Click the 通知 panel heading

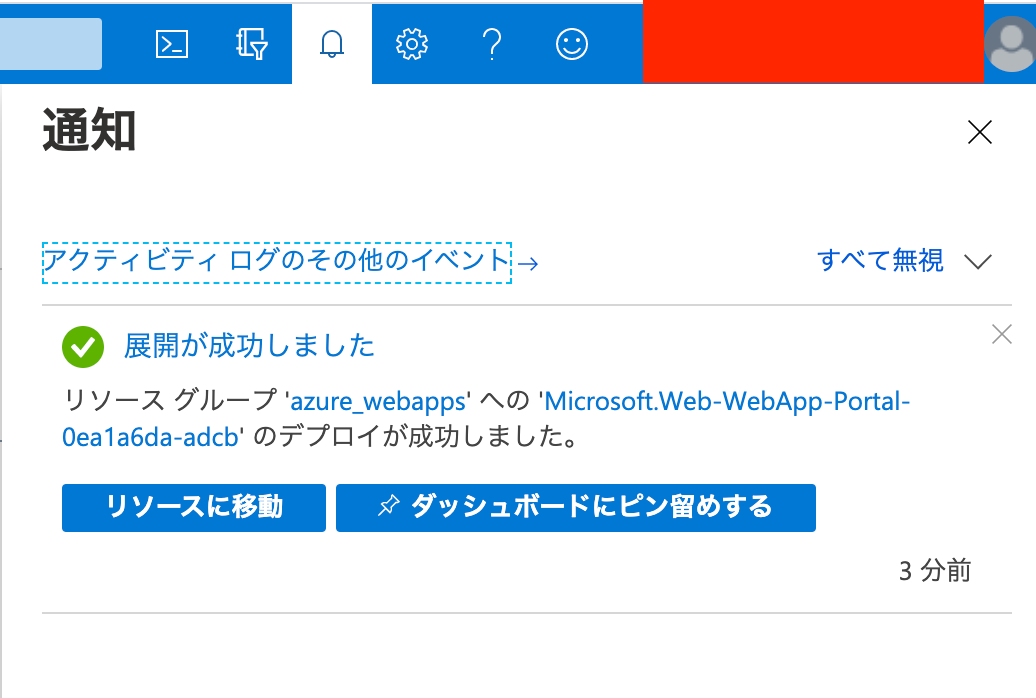click(89, 130)
